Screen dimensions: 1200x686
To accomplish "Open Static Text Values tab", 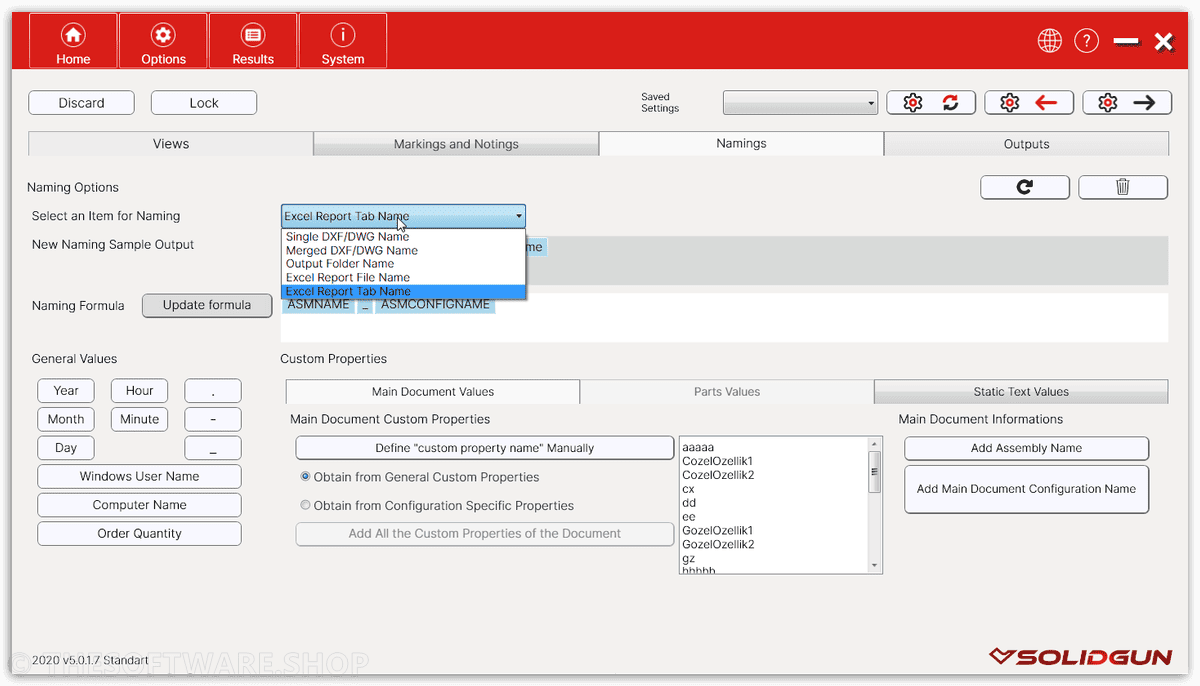I will [1021, 392].
